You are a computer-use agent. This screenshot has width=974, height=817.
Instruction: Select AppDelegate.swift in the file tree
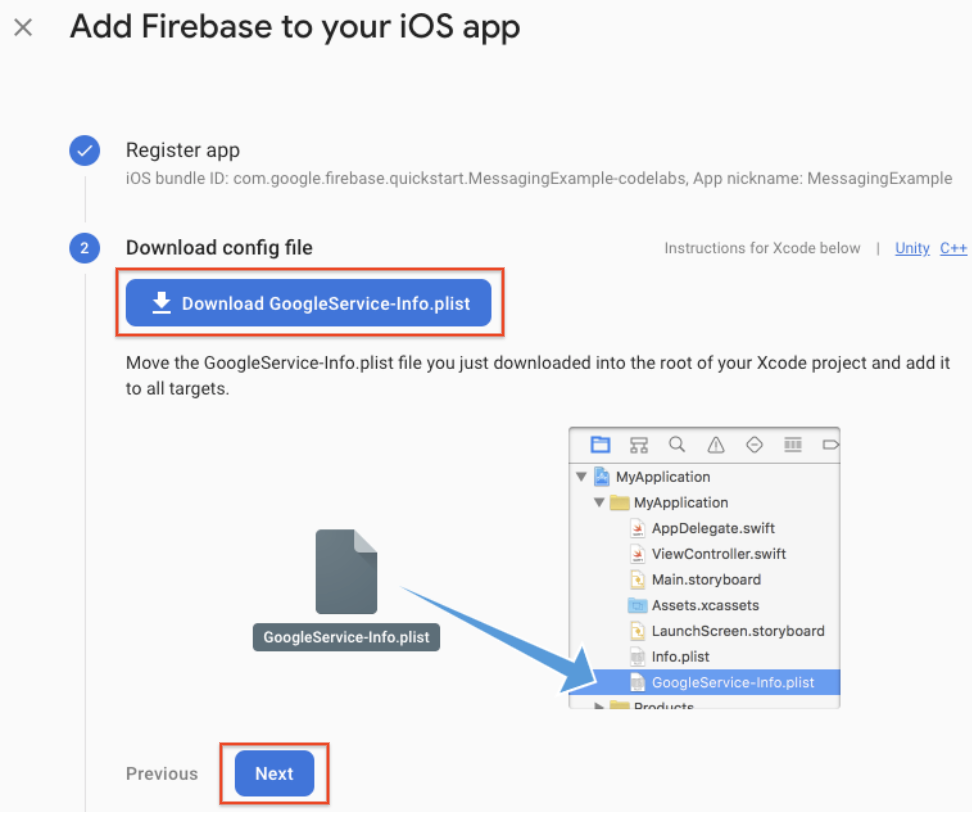pyautogui.click(x=712, y=528)
